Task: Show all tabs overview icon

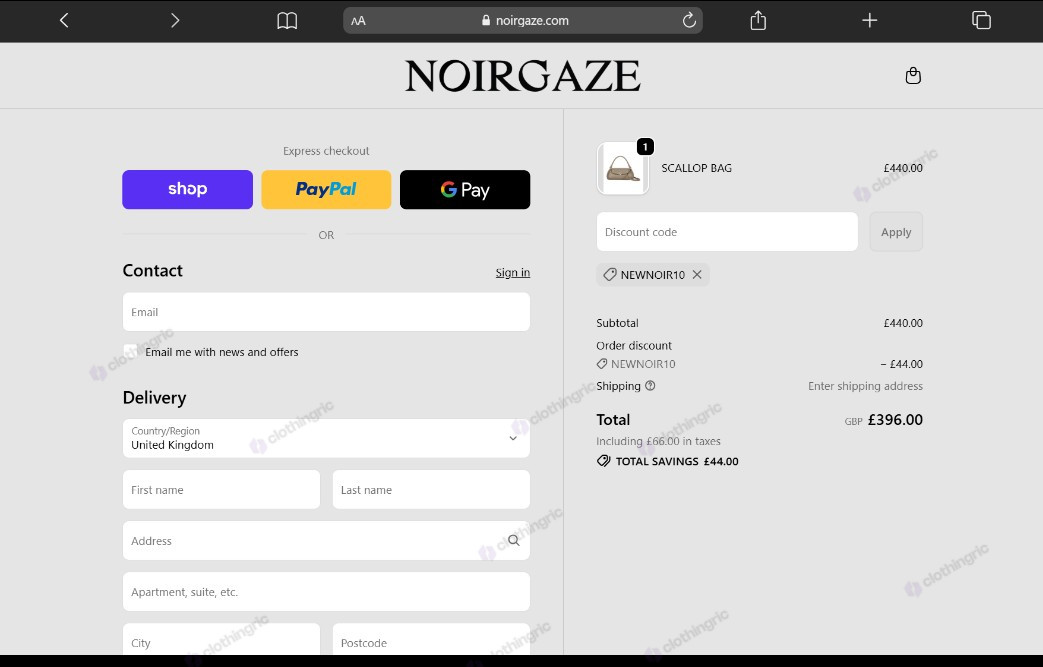Action: tap(981, 20)
